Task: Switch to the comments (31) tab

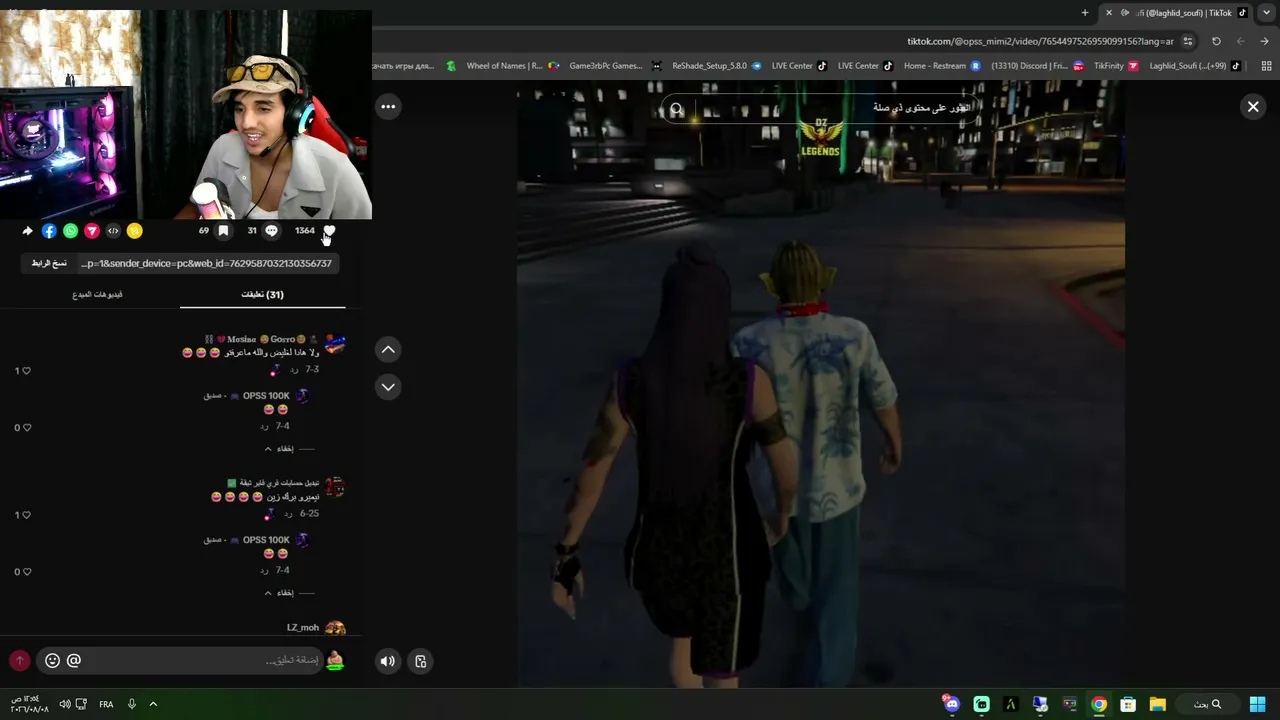Action: 262,294
